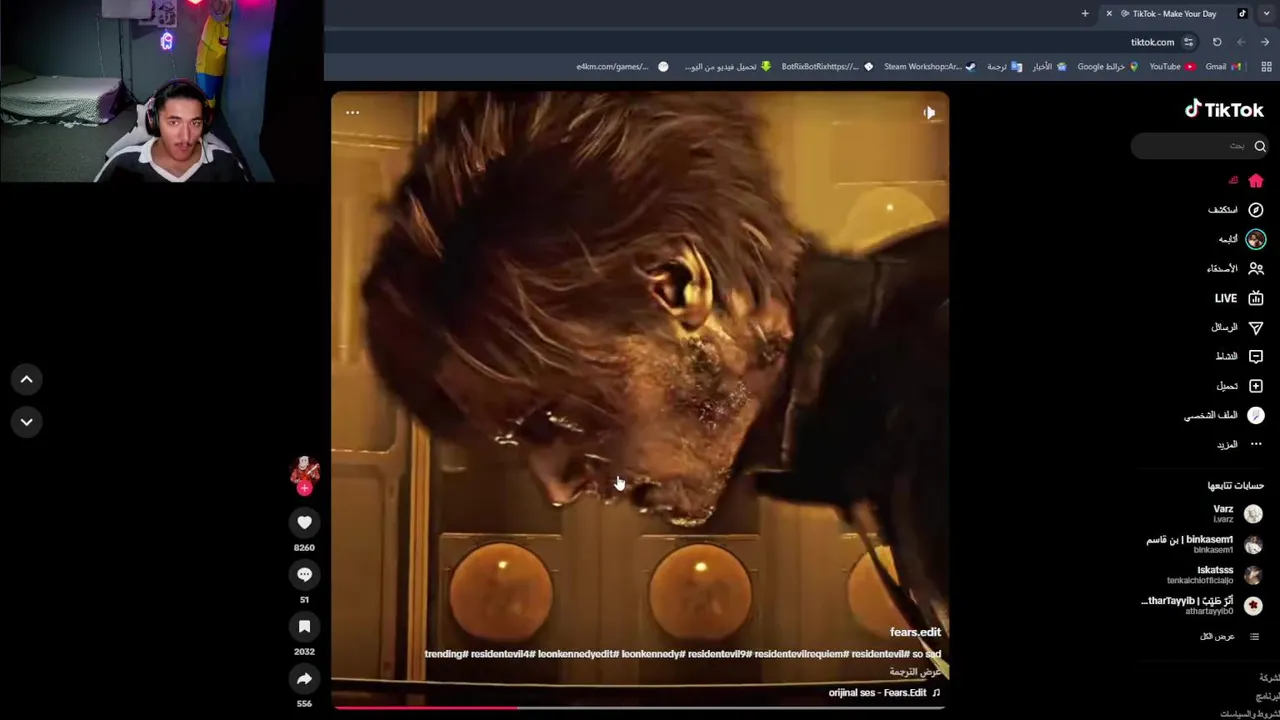Viewport: 1280px width, 720px height.
Task: Open a new browser tab with plus
Action: (1085, 14)
